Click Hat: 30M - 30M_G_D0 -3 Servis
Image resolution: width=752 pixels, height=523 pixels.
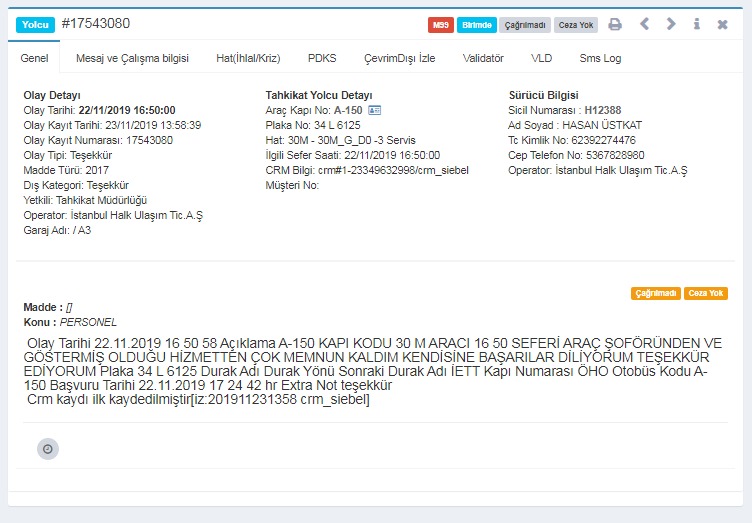click(341, 140)
